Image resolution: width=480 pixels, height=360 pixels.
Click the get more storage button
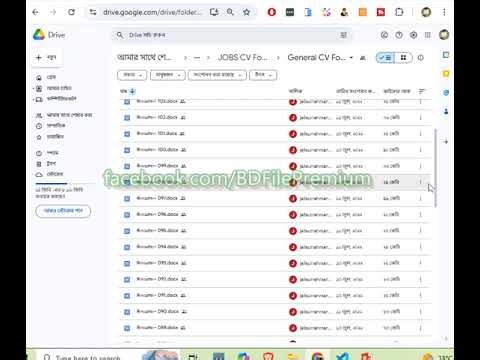tap(63, 211)
